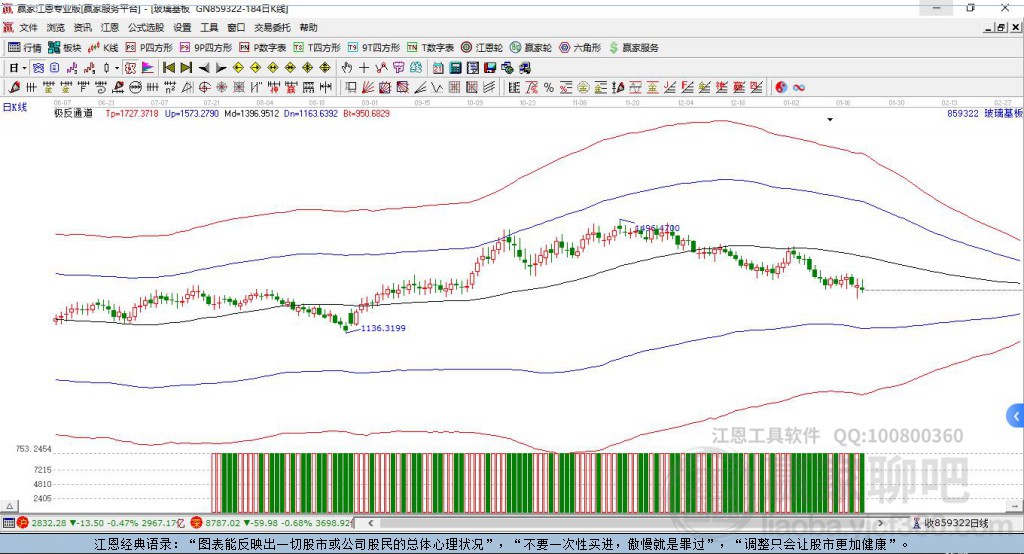Screen dimensions: 1024x554
Task: Open the 工具 menu
Action: (x=209, y=27)
